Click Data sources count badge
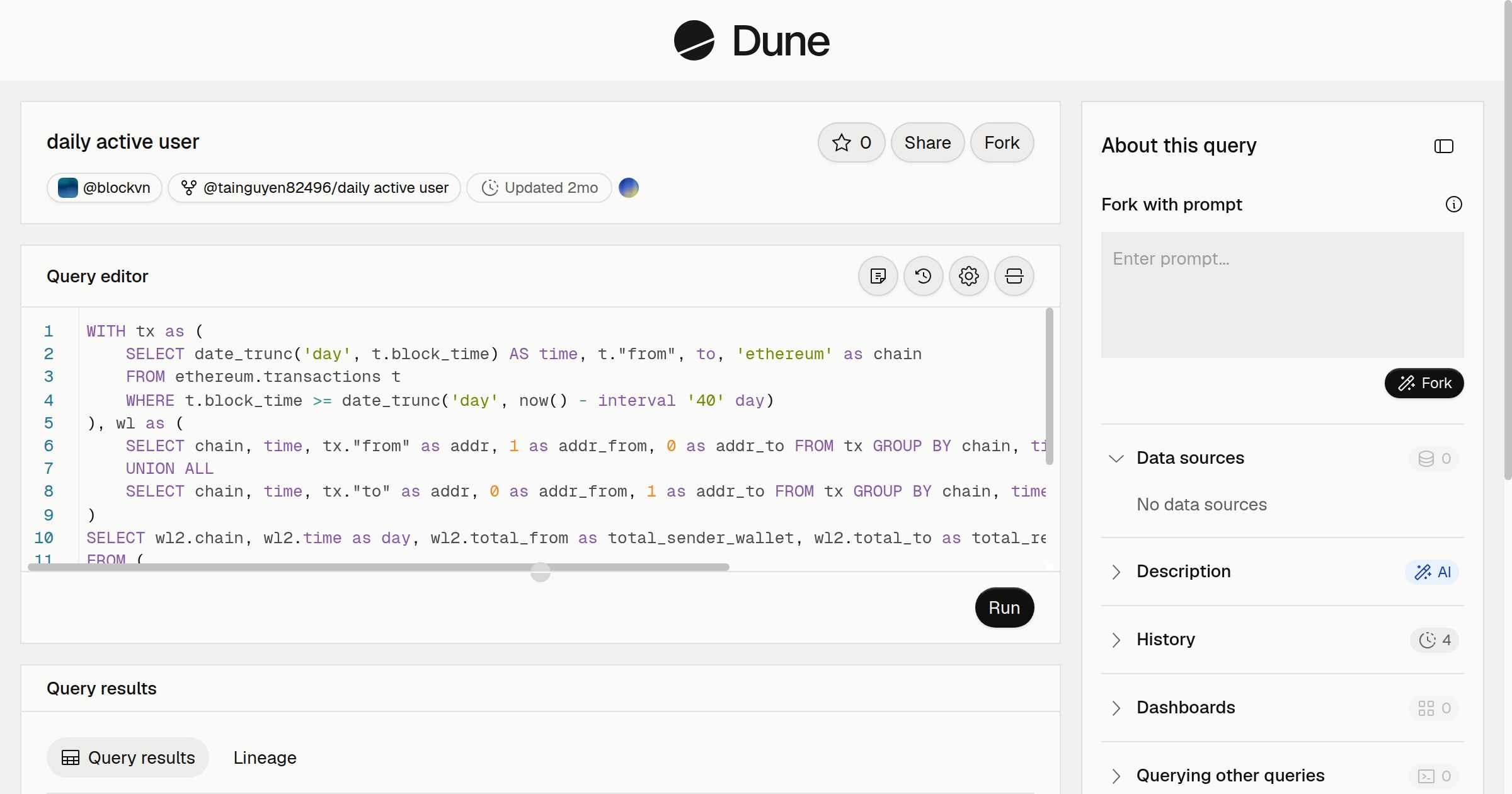The image size is (1512, 794). pyautogui.click(x=1434, y=458)
